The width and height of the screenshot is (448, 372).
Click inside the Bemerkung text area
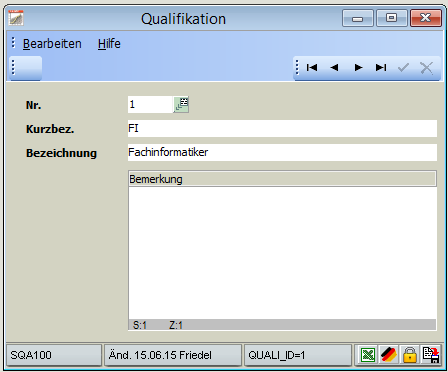(282, 253)
